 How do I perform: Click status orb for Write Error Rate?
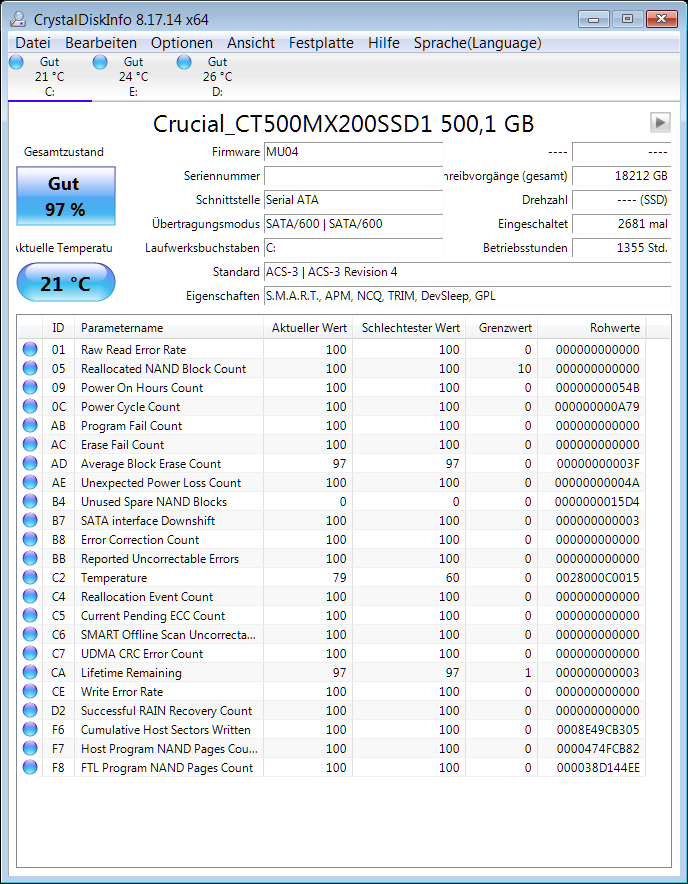(30, 692)
